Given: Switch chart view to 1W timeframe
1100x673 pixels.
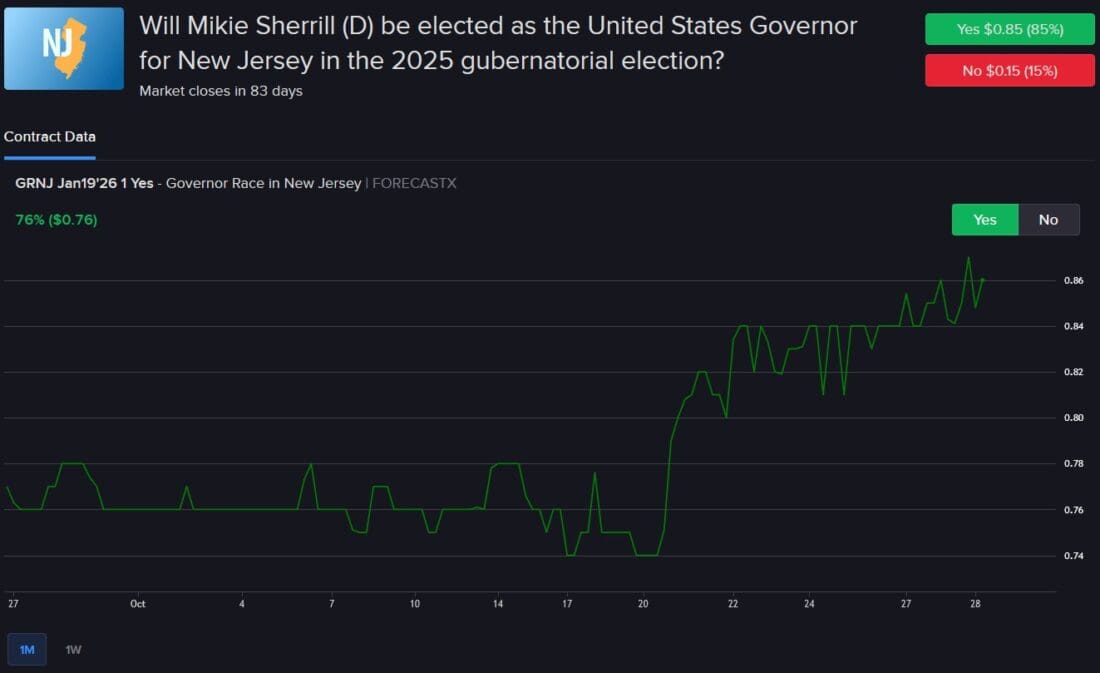Looking at the screenshot, I should (x=72, y=649).
